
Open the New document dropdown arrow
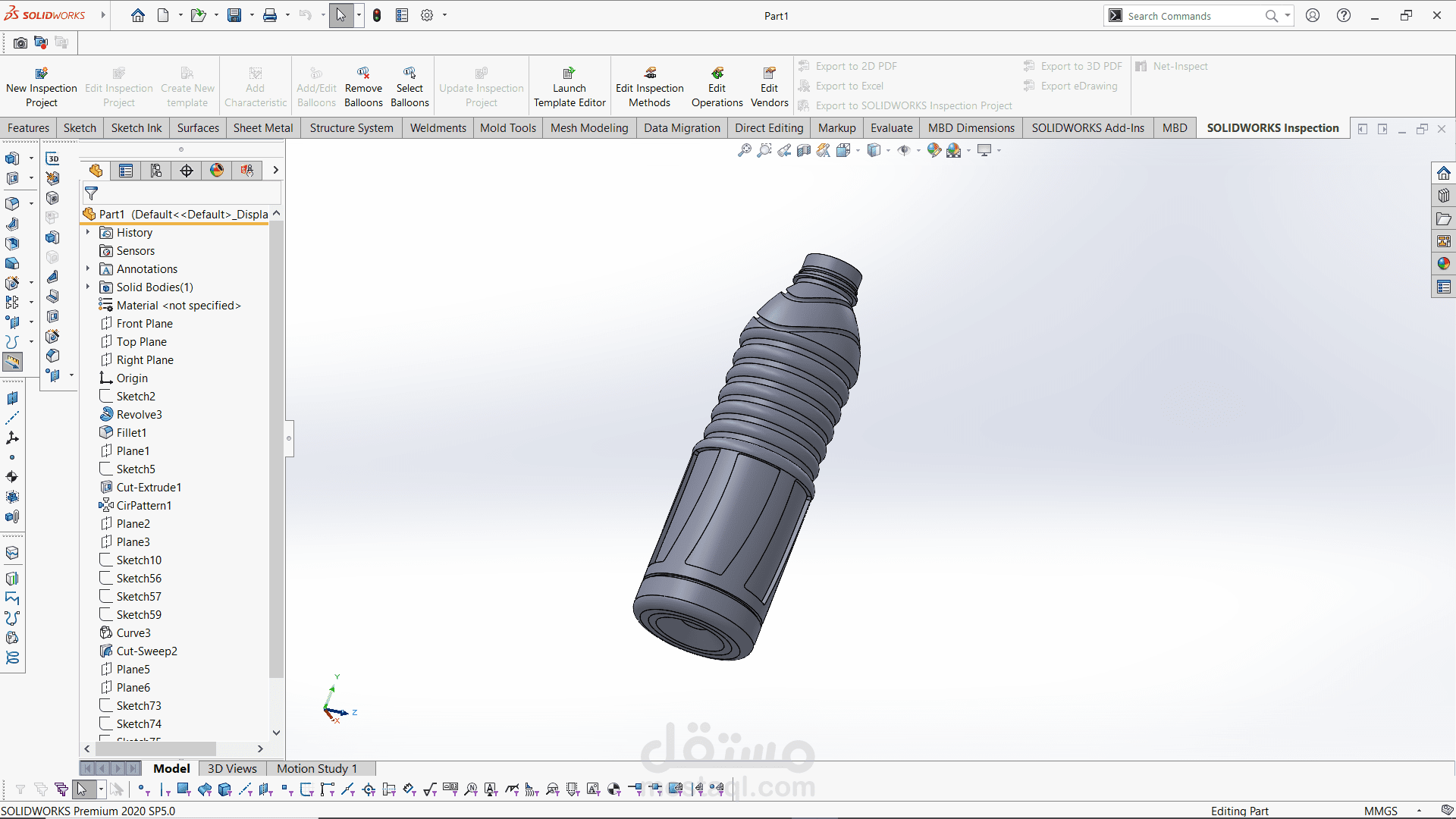[180, 15]
